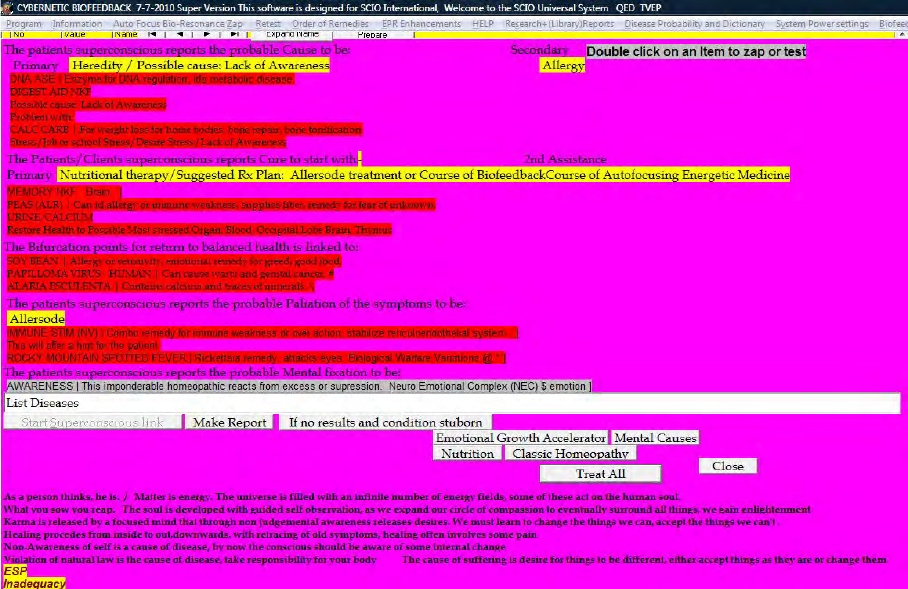
Task: Select the PEAS (ALR) row
Action: (x=221, y=204)
